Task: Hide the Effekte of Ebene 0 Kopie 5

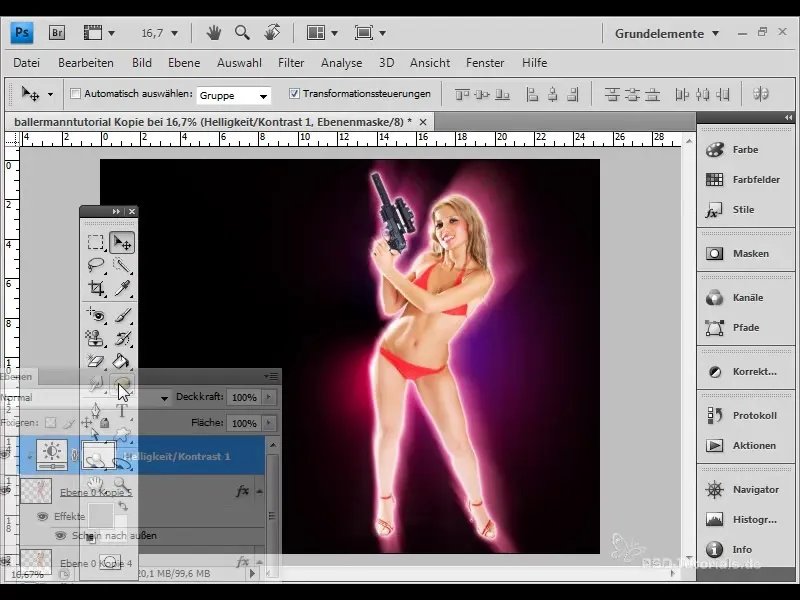Action: click(43, 516)
